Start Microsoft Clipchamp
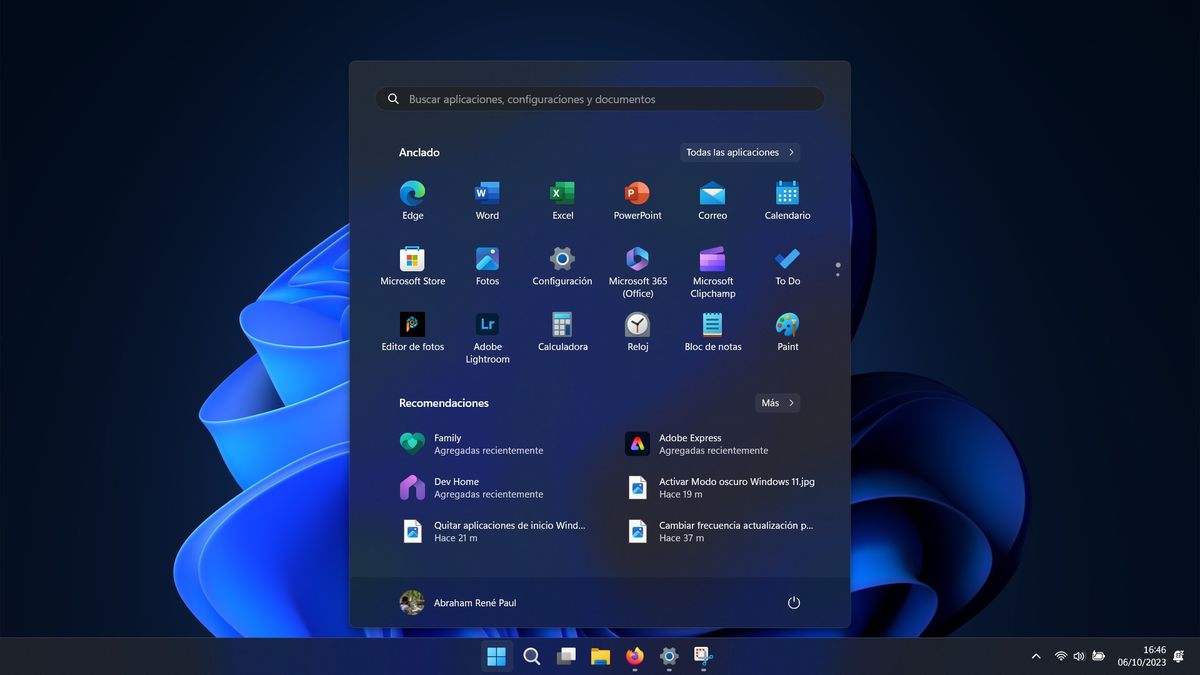 [712, 266]
